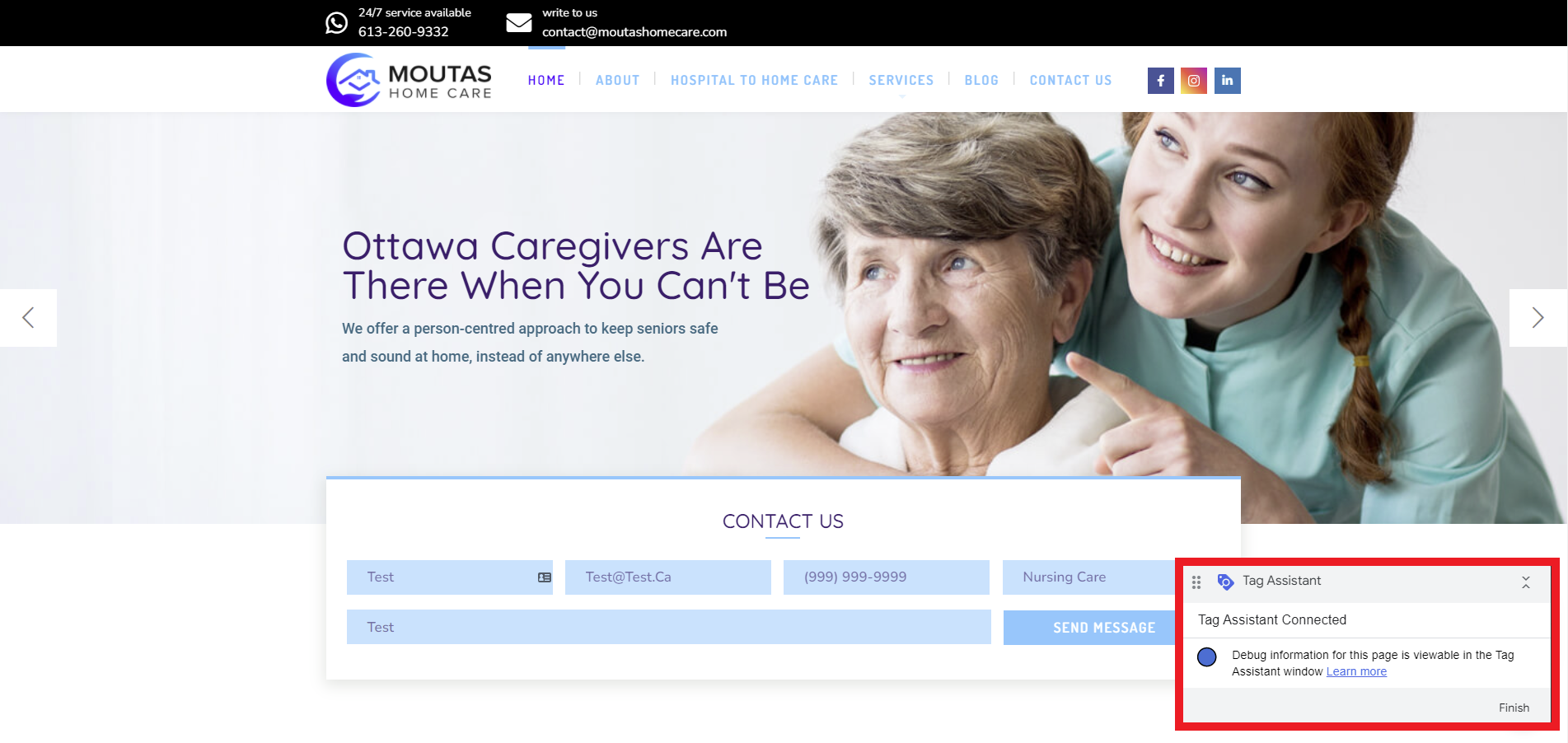Click the Tag Assistant drag handle
This screenshot has height=743, width=1568.
pos(1196,582)
